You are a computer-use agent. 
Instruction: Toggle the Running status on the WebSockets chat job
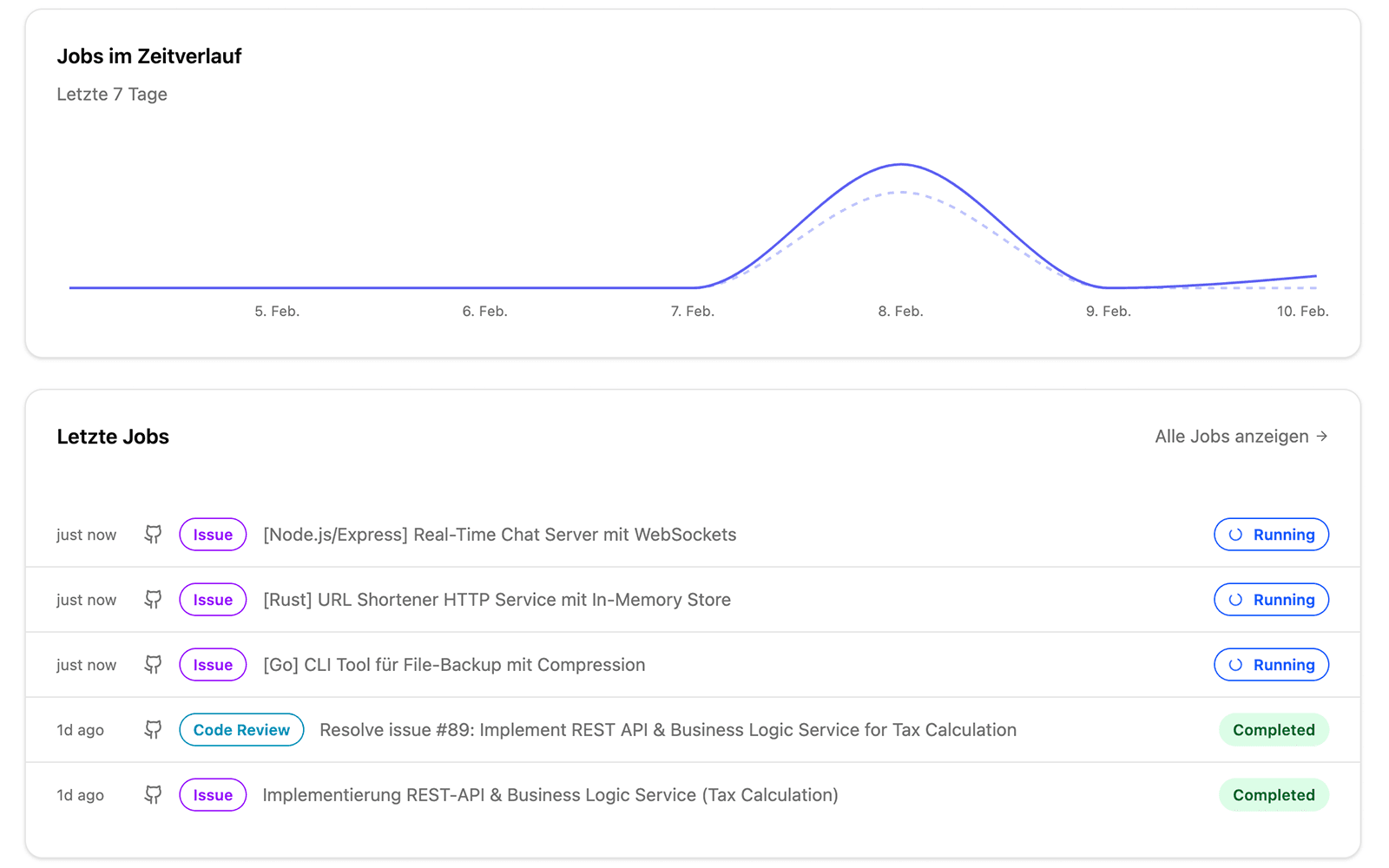pyautogui.click(x=1271, y=535)
